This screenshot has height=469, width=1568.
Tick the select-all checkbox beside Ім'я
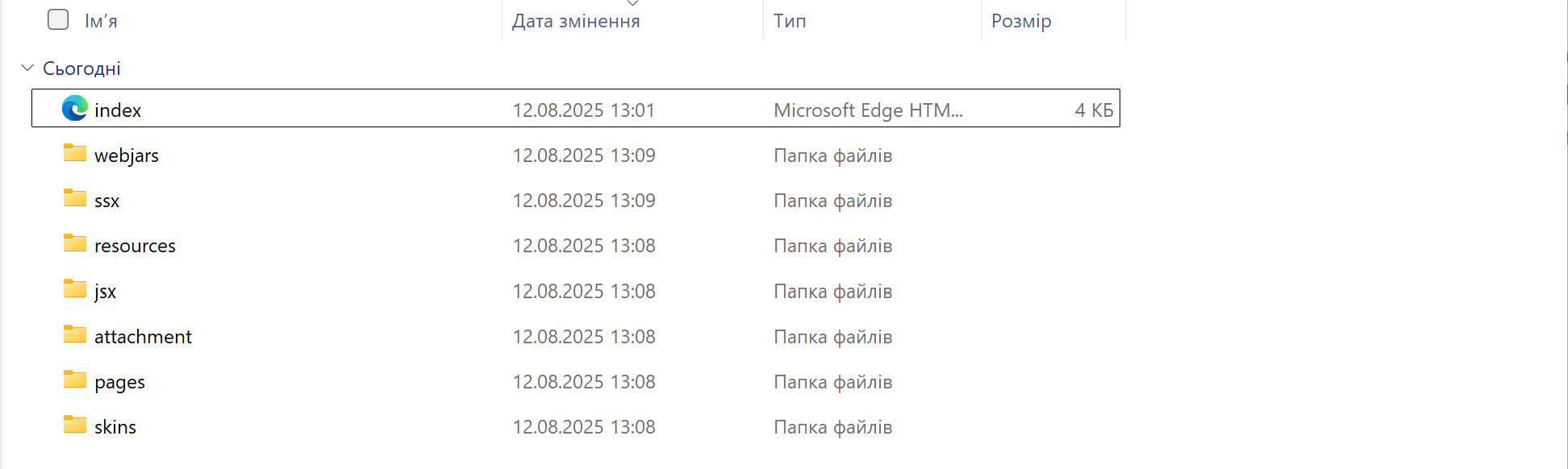pos(58,19)
